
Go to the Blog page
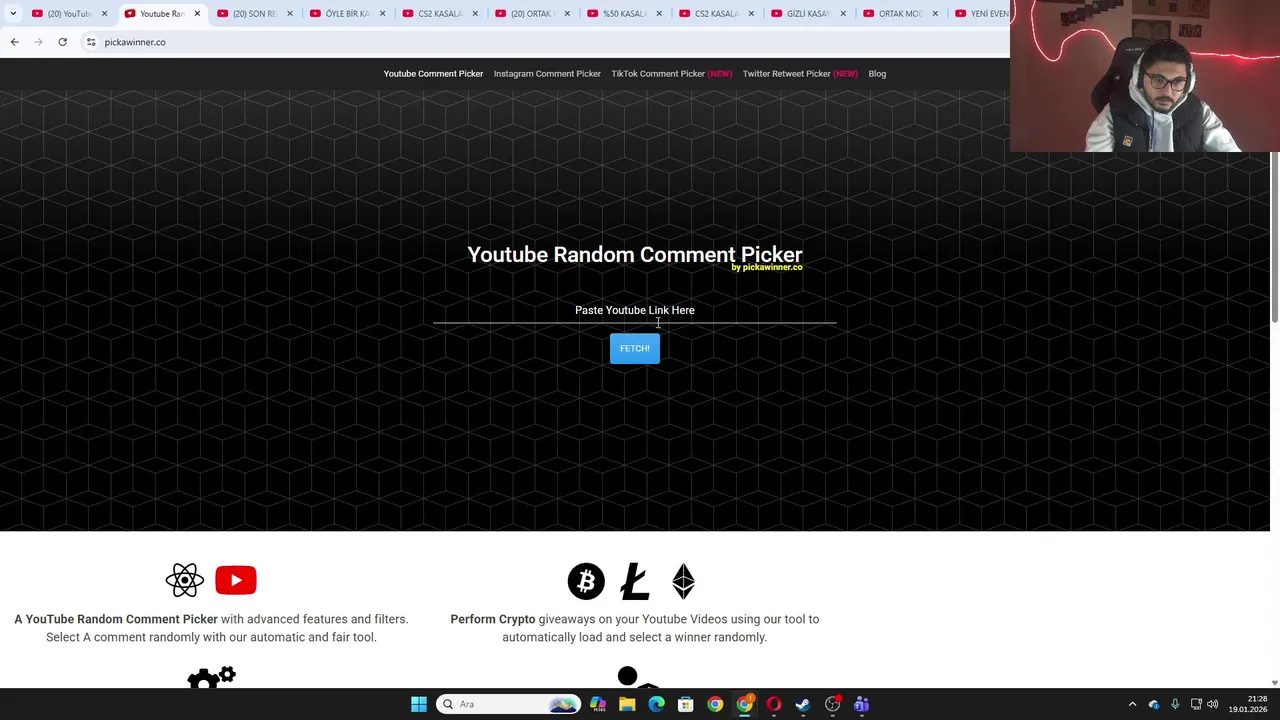pyautogui.click(x=877, y=73)
